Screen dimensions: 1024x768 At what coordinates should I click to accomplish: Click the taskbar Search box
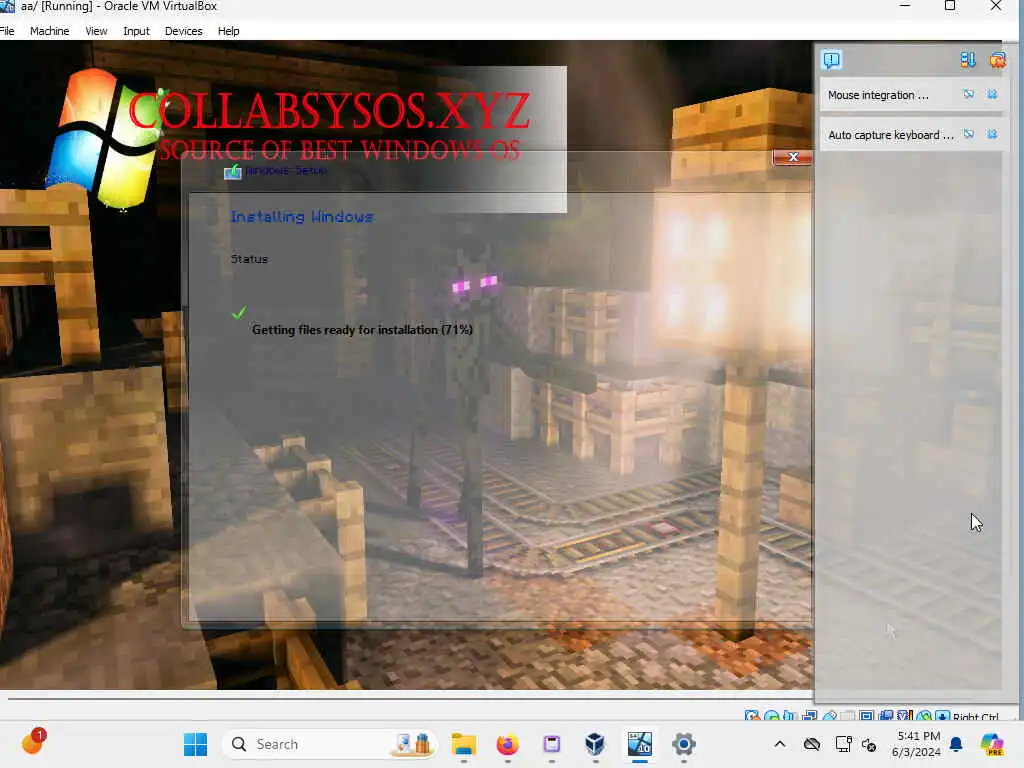[x=328, y=744]
